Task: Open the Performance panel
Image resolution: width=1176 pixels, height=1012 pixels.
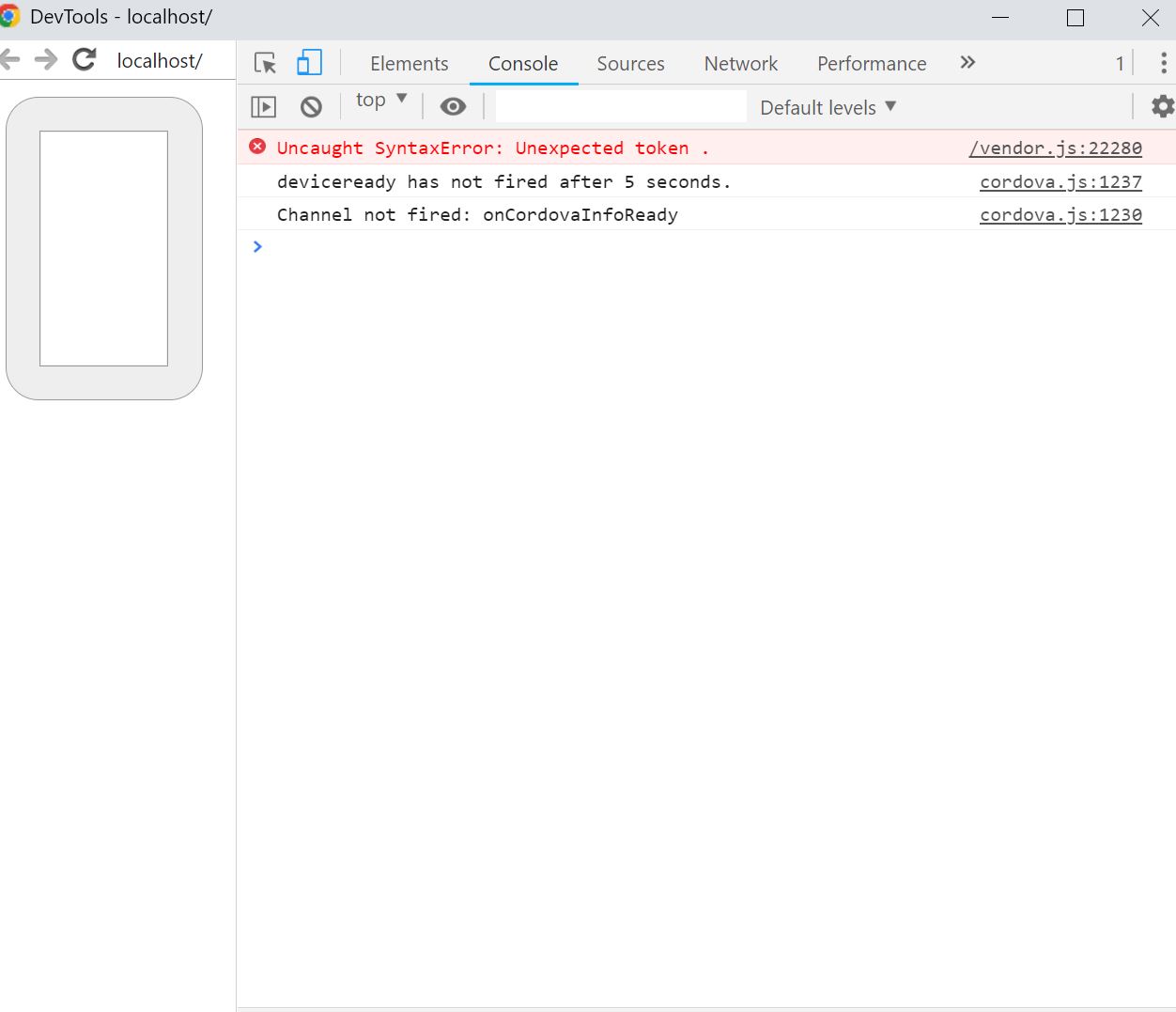Action: click(870, 63)
